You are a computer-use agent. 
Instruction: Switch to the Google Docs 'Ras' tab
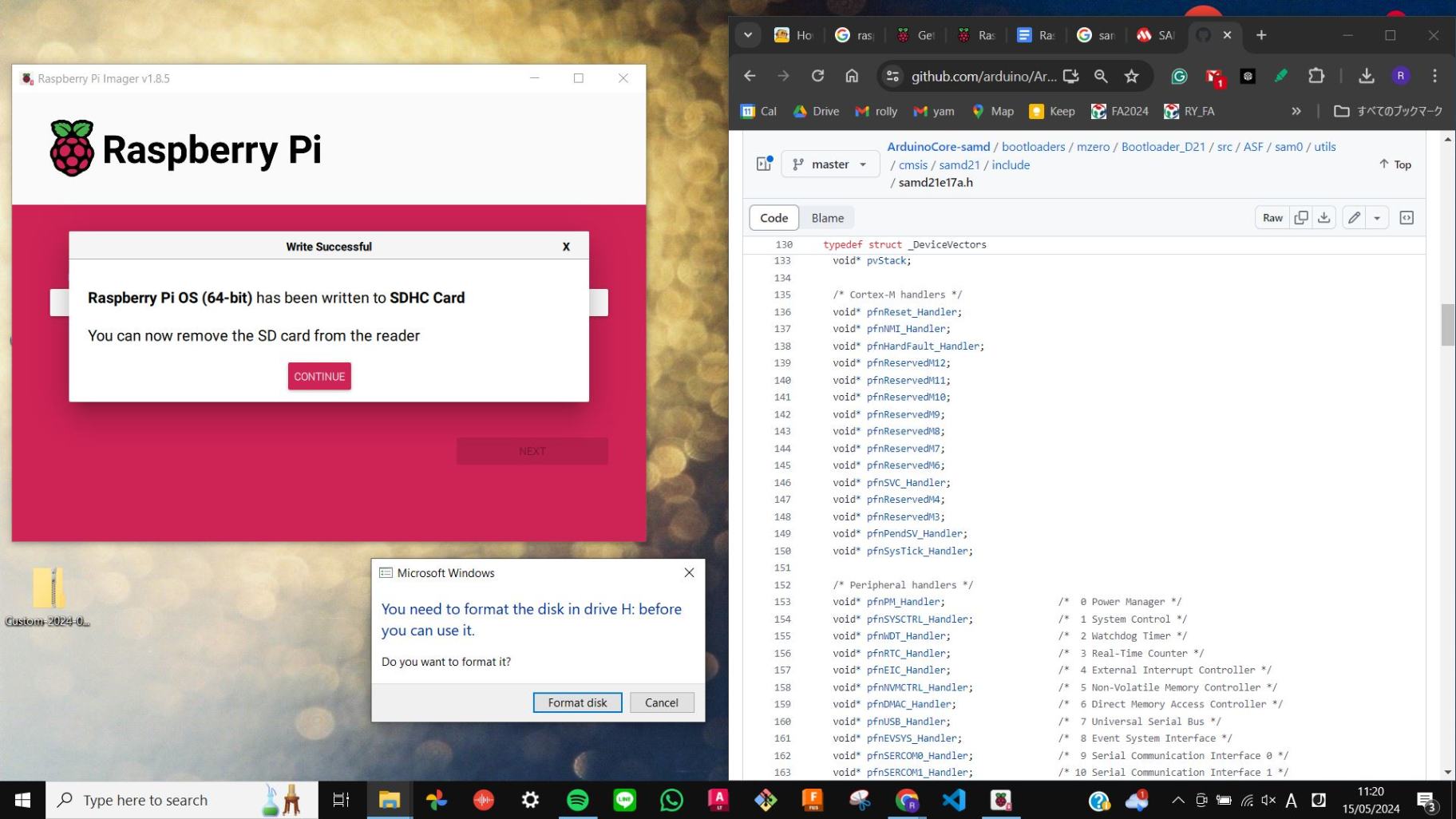coord(1036,35)
